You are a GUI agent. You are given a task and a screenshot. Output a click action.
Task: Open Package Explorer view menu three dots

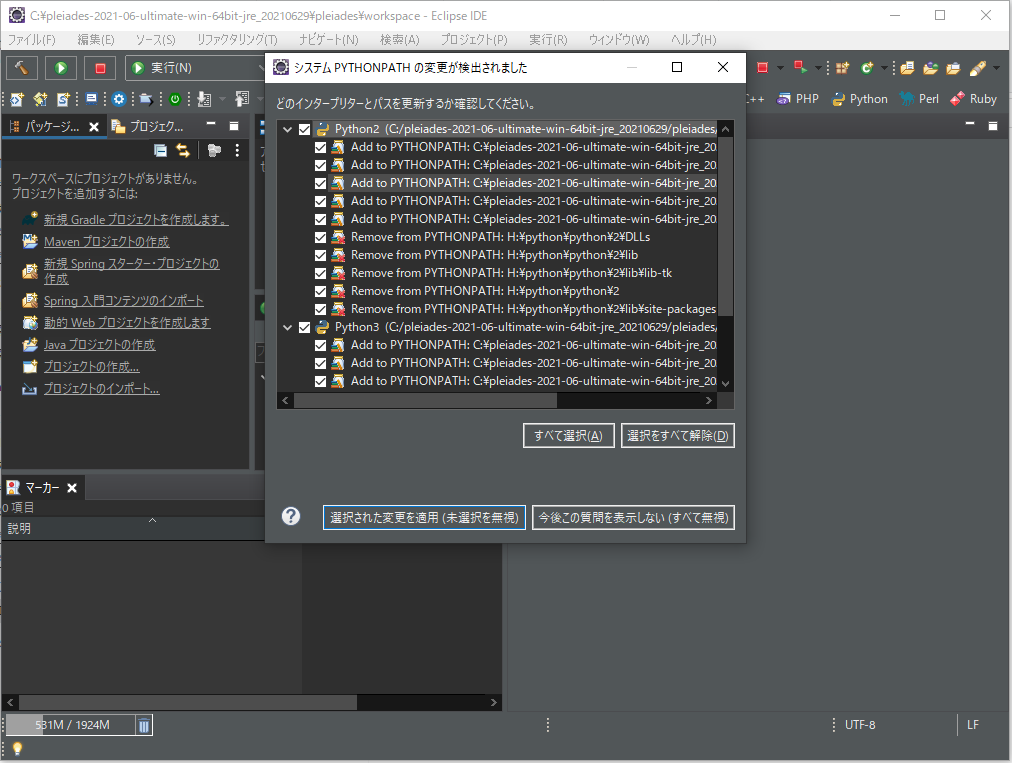click(238, 150)
